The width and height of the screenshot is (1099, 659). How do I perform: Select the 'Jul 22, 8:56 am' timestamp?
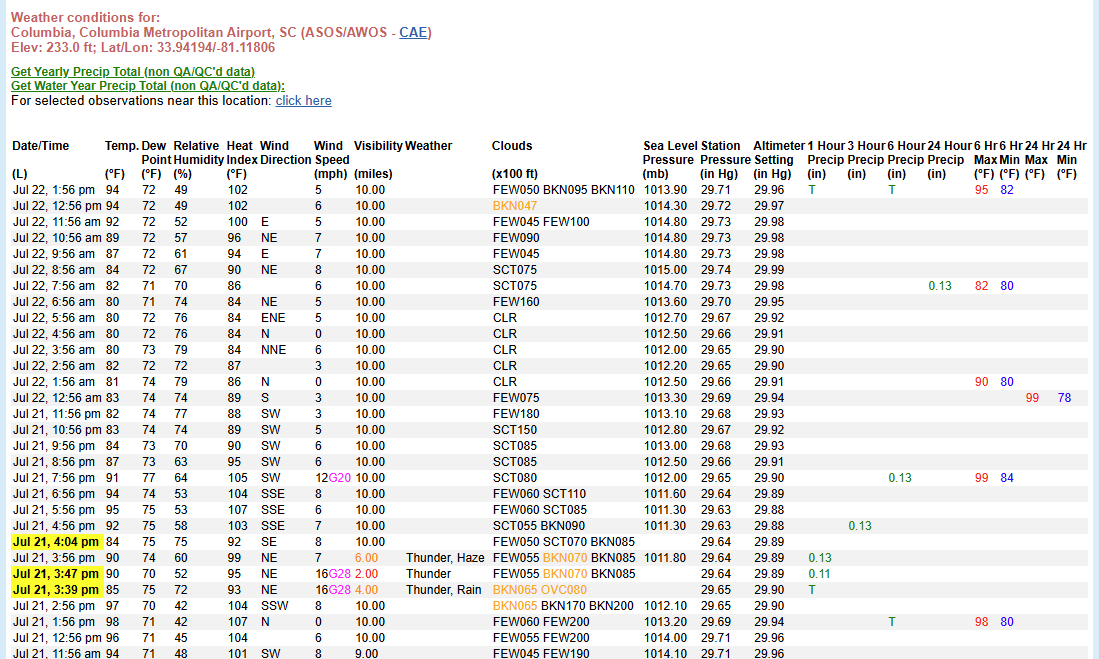coord(54,270)
